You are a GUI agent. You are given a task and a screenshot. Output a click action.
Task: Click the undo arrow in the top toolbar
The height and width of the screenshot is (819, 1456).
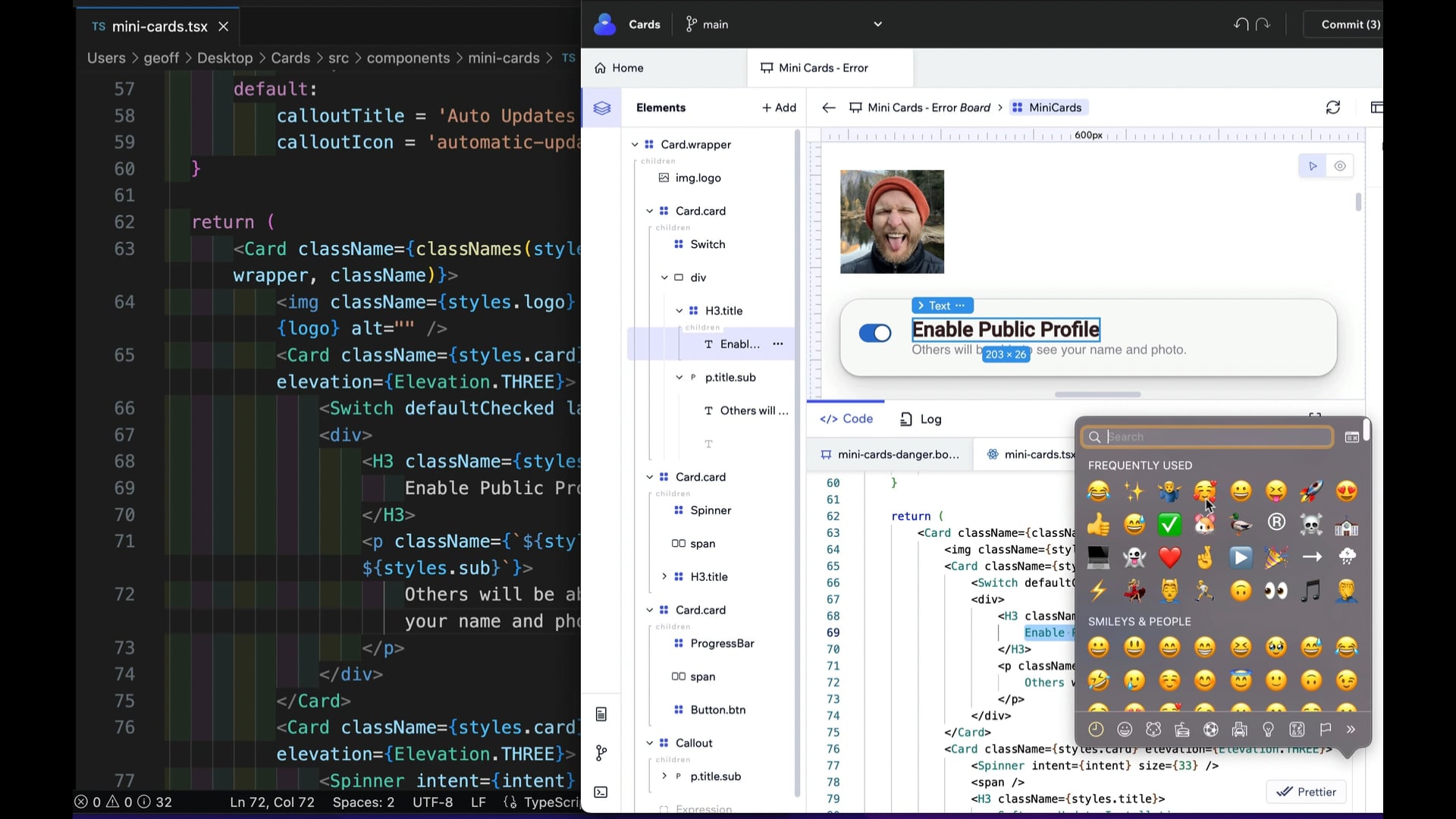click(x=1240, y=24)
